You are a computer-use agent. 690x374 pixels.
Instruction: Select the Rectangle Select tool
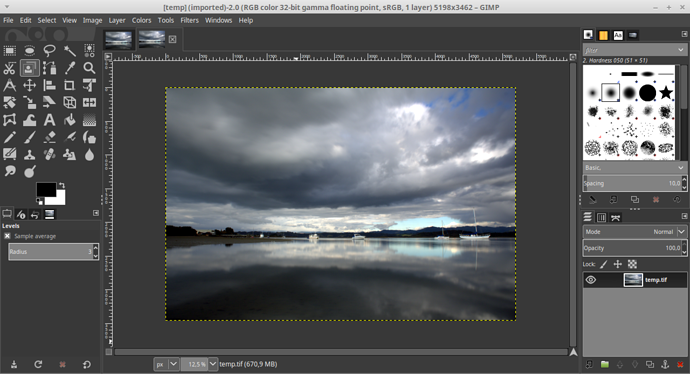(x=10, y=51)
